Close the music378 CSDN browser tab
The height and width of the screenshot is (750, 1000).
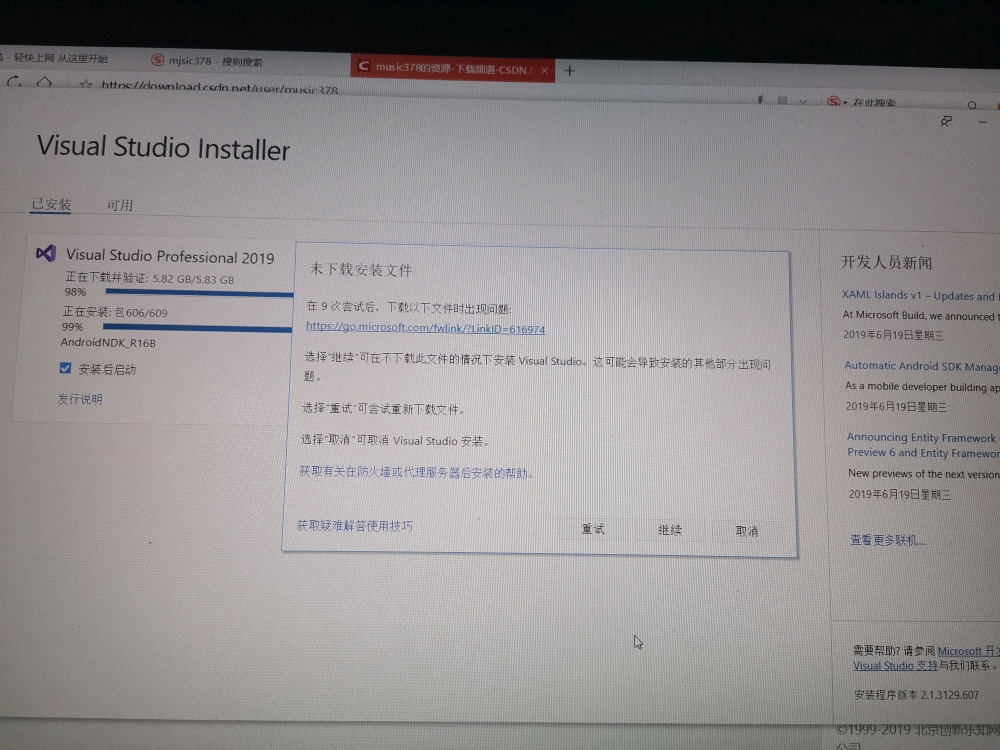coord(544,71)
